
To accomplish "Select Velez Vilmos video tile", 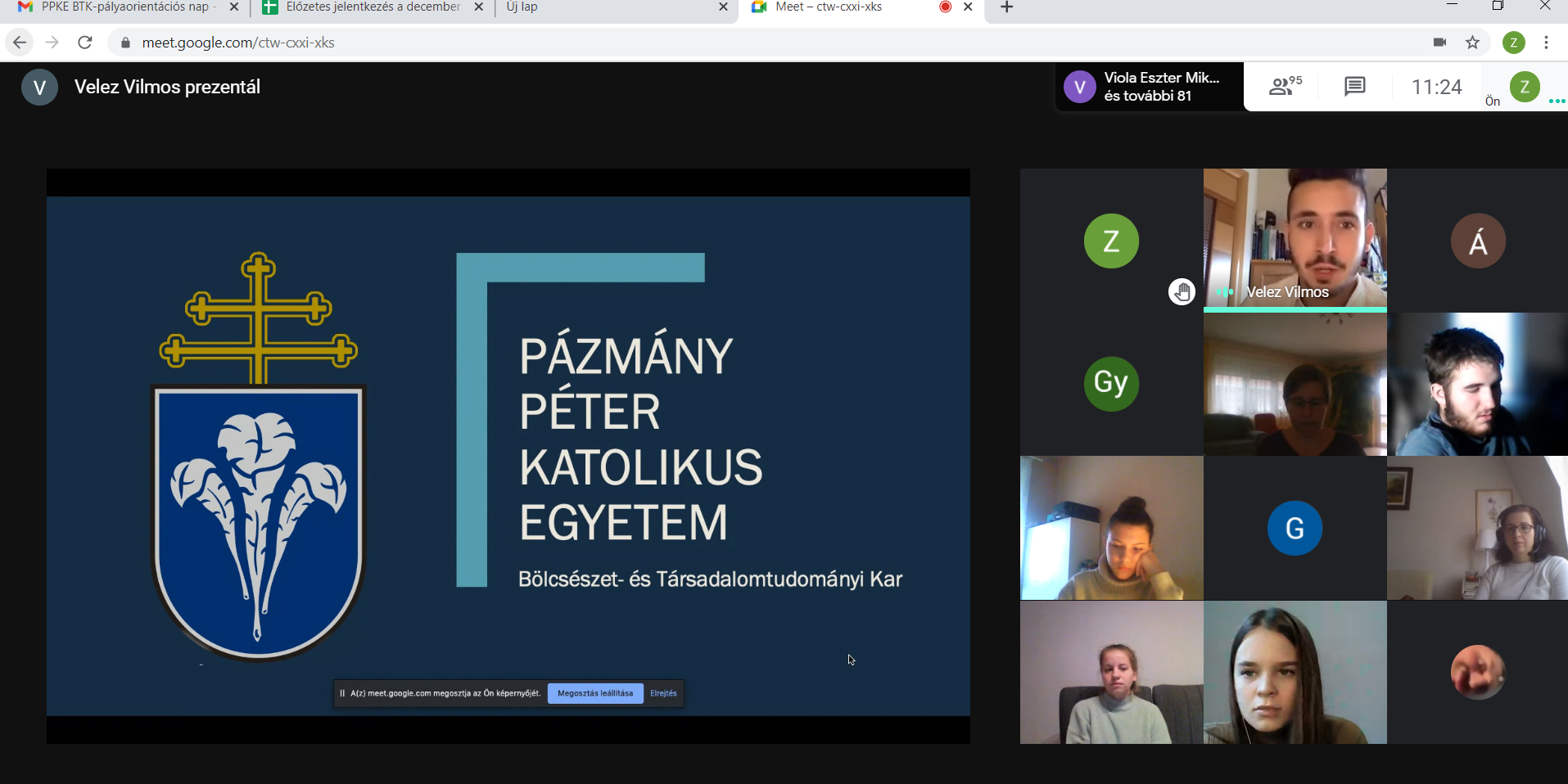I will pyautogui.click(x=1295, y=239).
